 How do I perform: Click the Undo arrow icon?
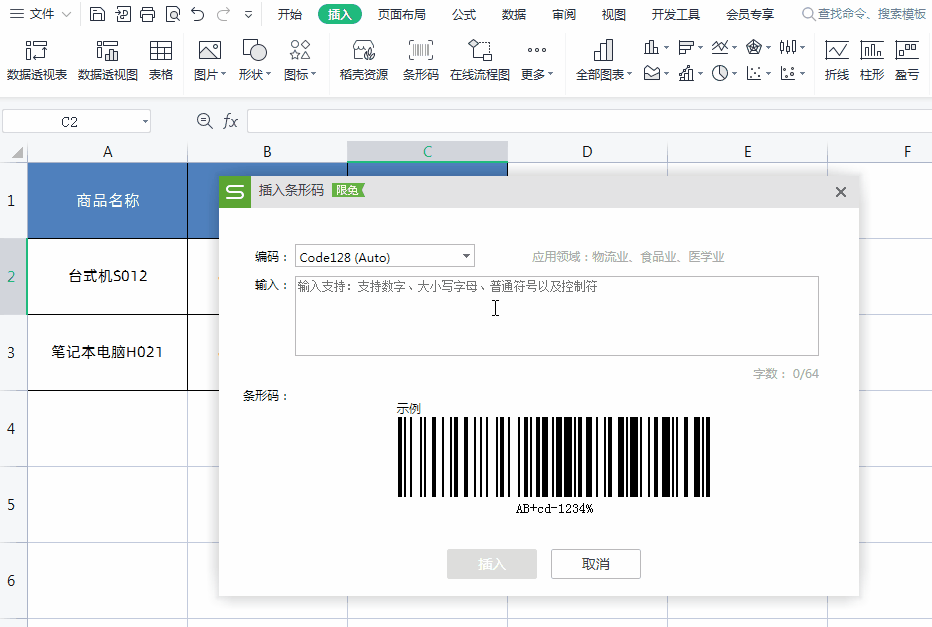click(198, 14)
